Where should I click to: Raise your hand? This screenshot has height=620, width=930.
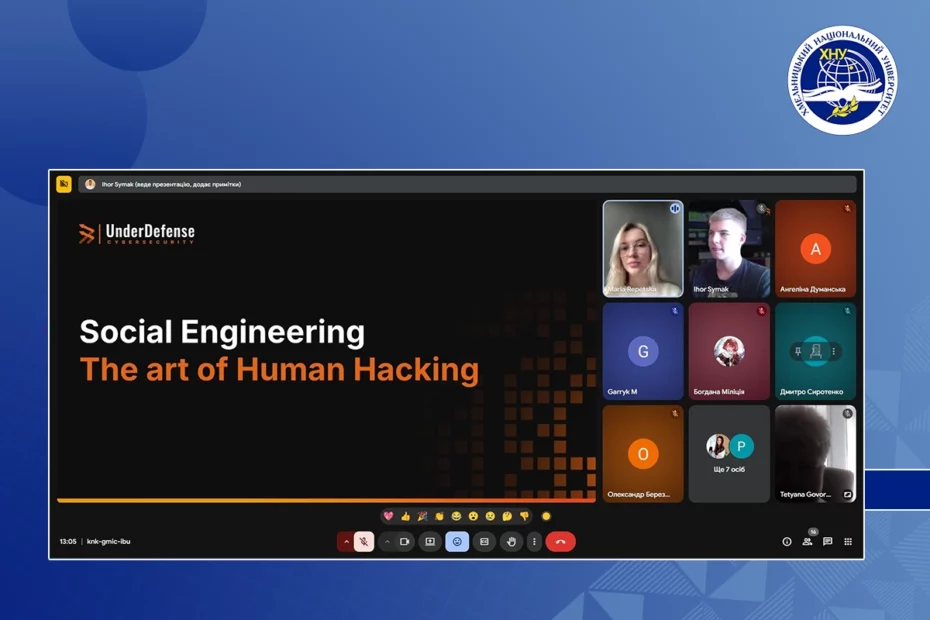pos(511,542)
